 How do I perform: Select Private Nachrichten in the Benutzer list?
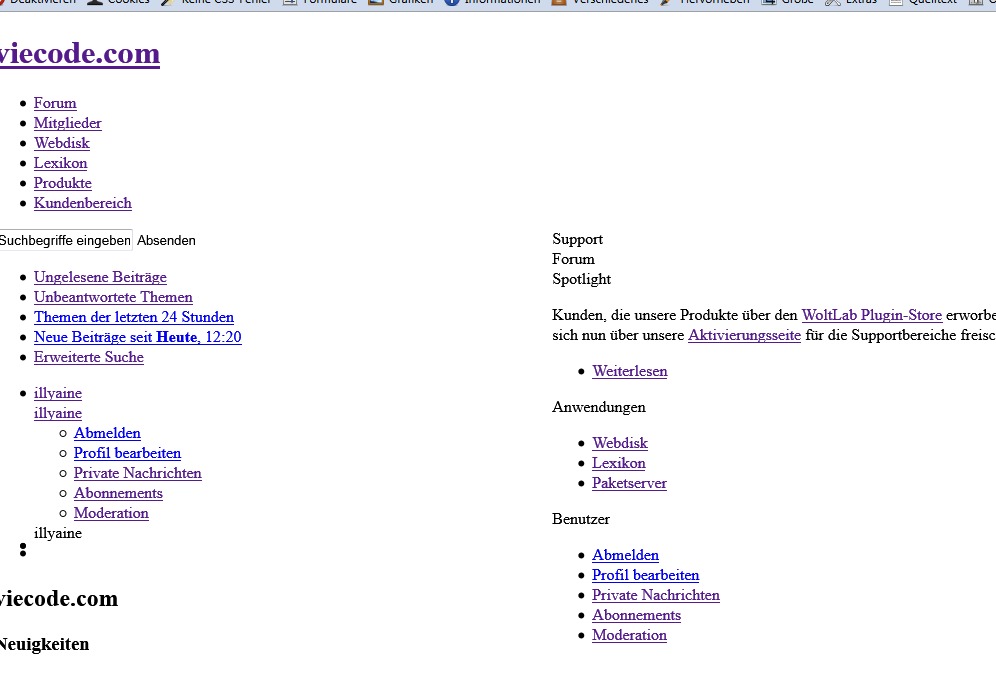point(655,595)
